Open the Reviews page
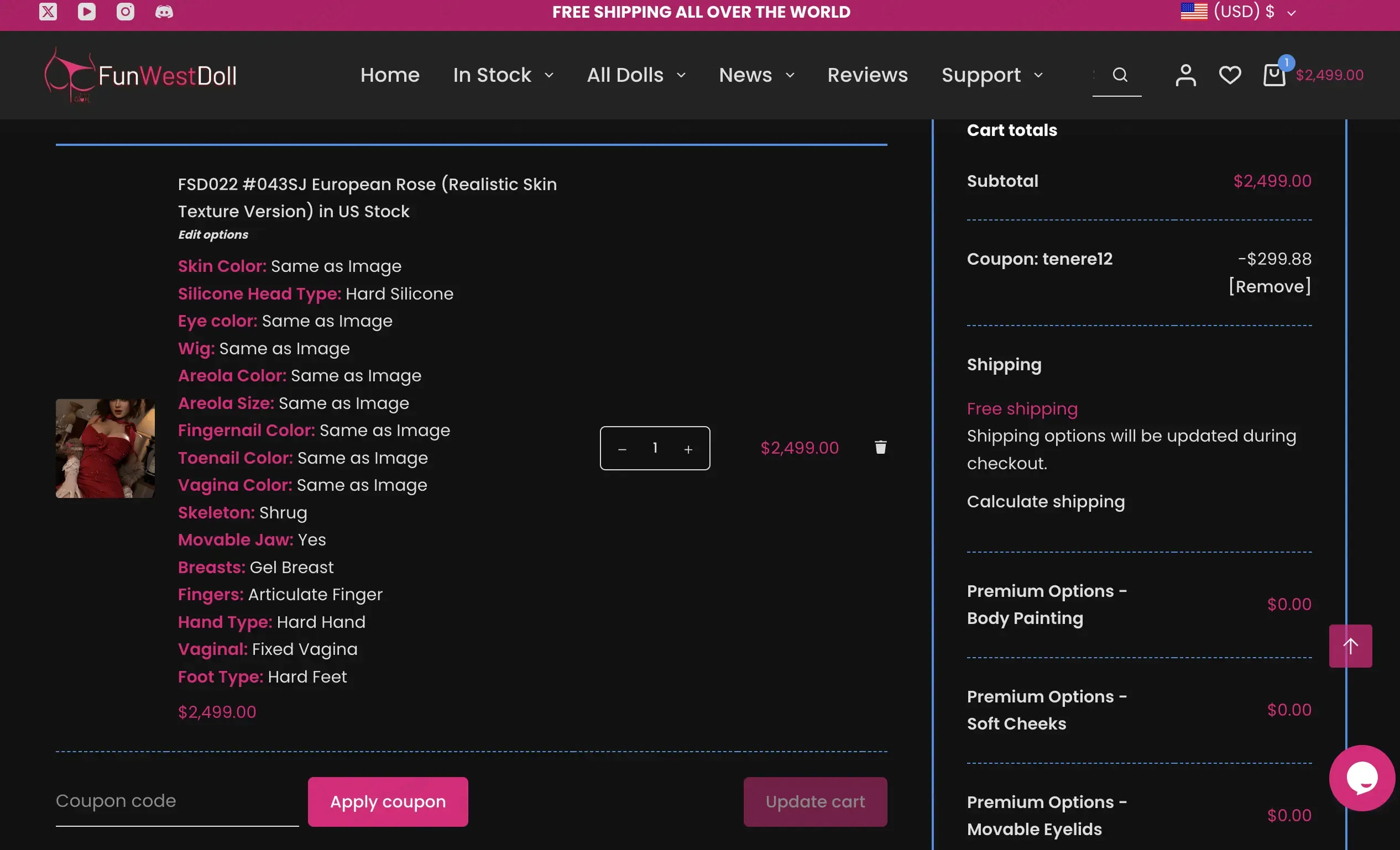Screen dimensions: 1400x850 pos(867,75)
